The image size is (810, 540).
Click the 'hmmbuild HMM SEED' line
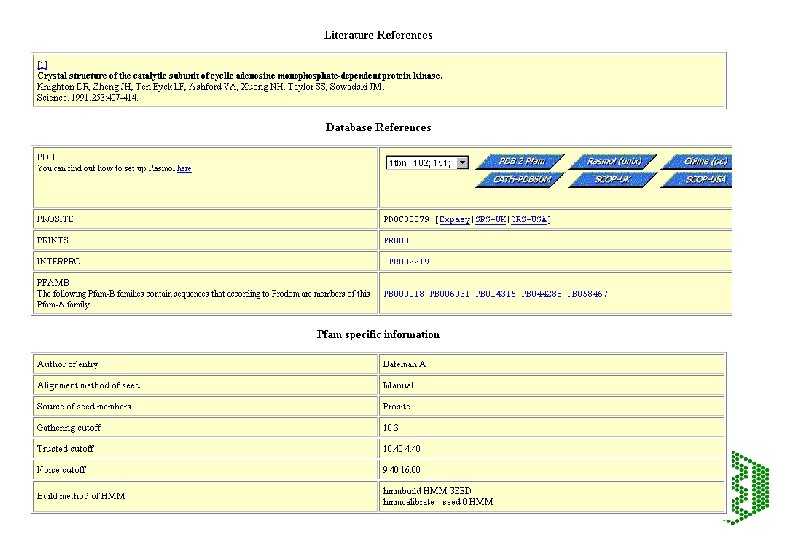tap(427, 491)
